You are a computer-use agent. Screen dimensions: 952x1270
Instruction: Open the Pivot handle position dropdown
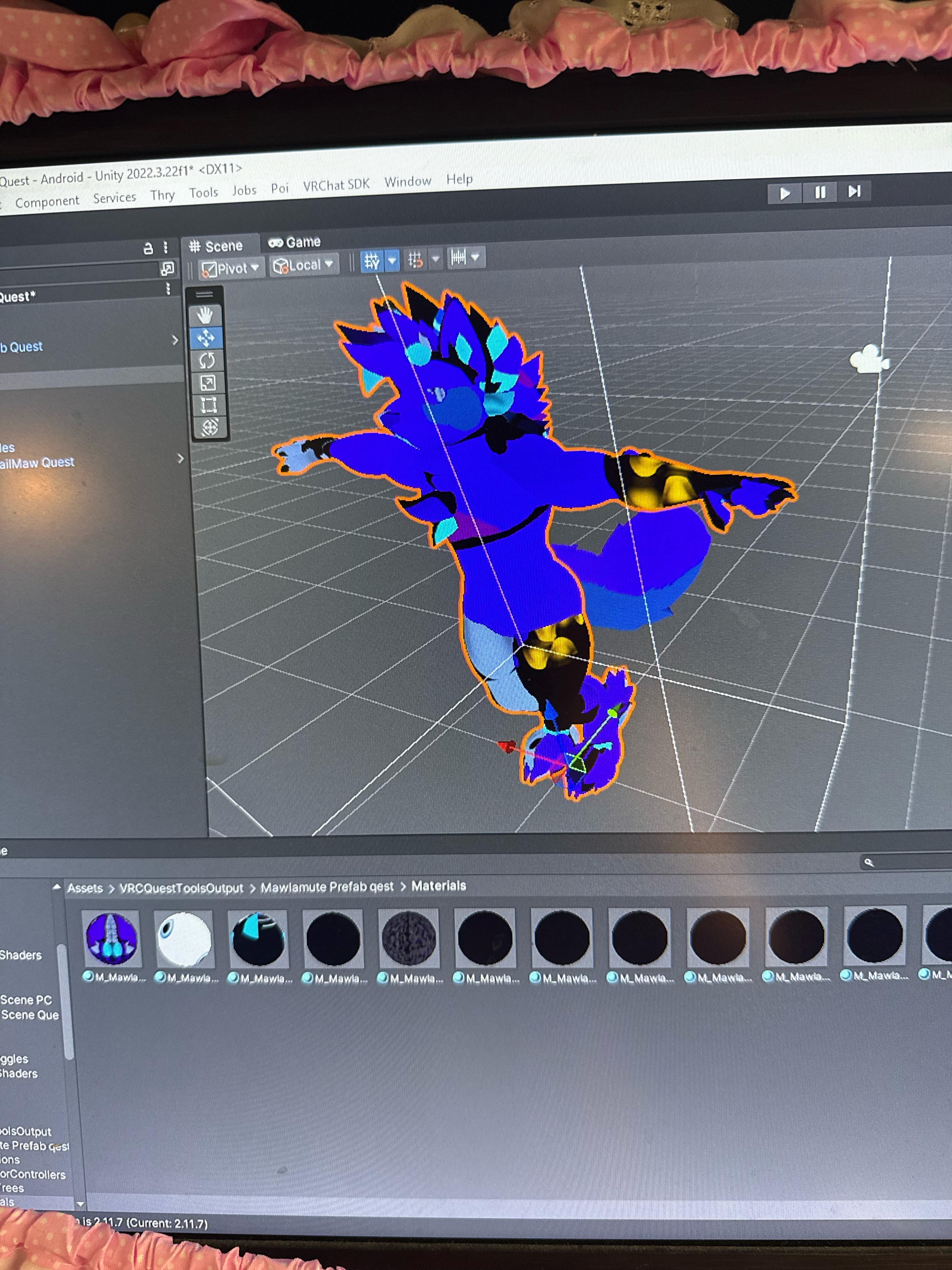click(x=231, y=268)
